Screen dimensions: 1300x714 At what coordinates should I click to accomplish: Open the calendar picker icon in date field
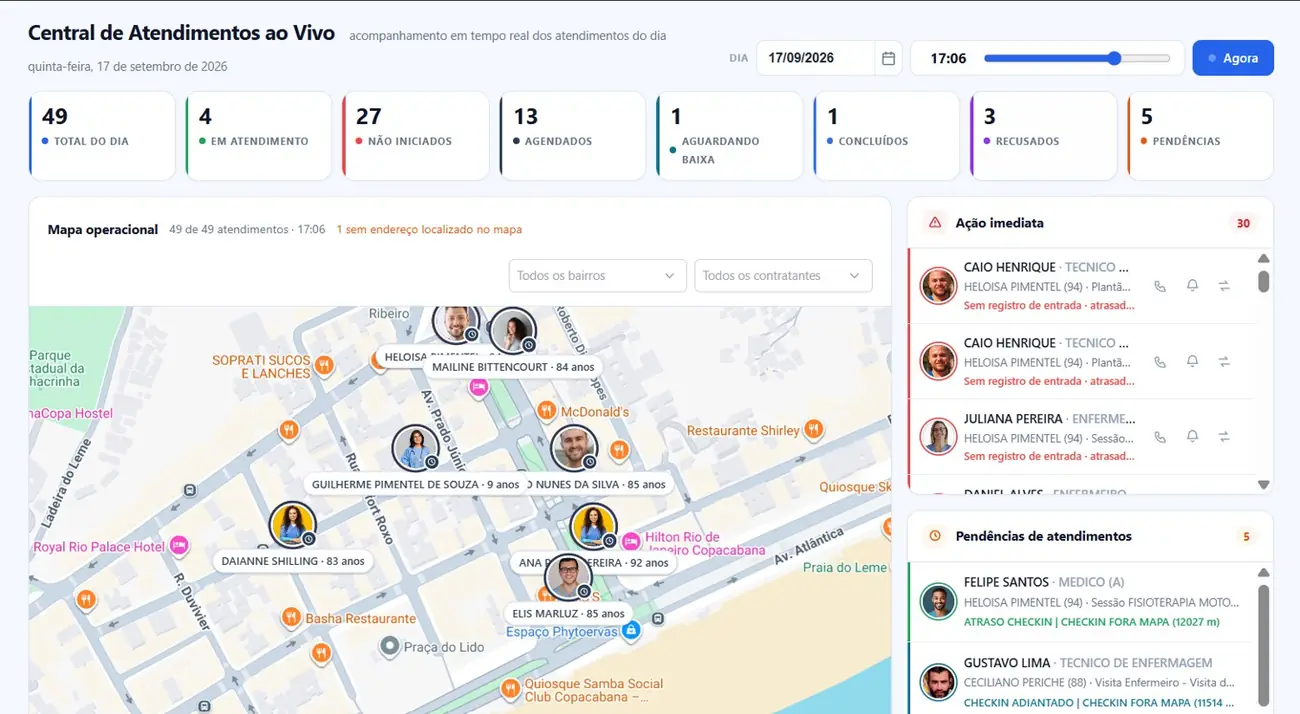pyautogui.click(x=888, y=58)
